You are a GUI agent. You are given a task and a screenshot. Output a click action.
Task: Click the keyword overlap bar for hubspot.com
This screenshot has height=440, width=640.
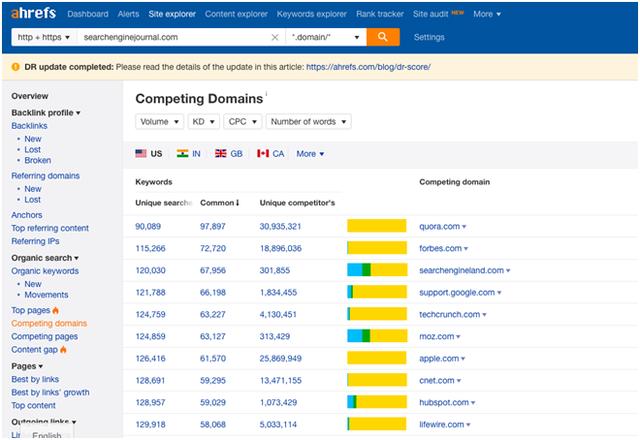(x=377, y=402)
